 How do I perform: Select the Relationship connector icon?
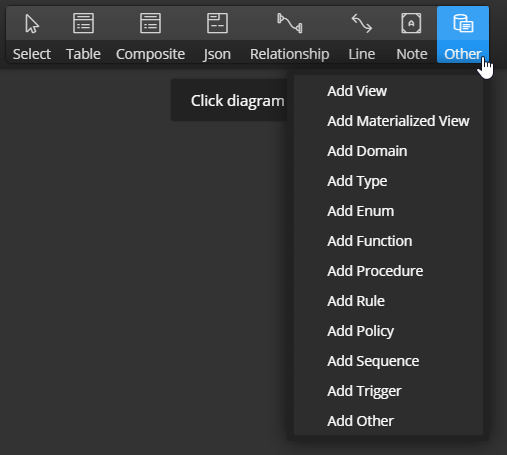click(x=290, y=23)
